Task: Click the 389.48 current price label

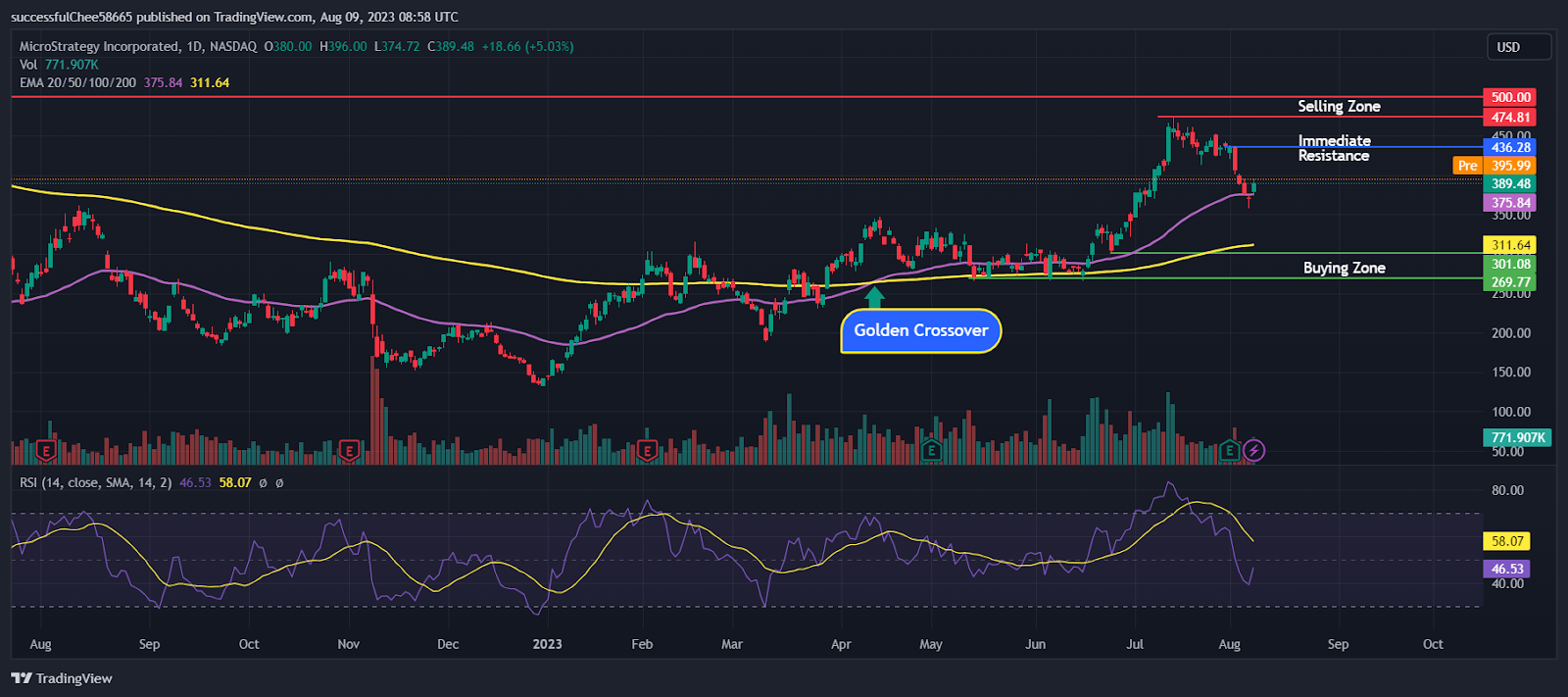Action: [x=1510, y=183]
